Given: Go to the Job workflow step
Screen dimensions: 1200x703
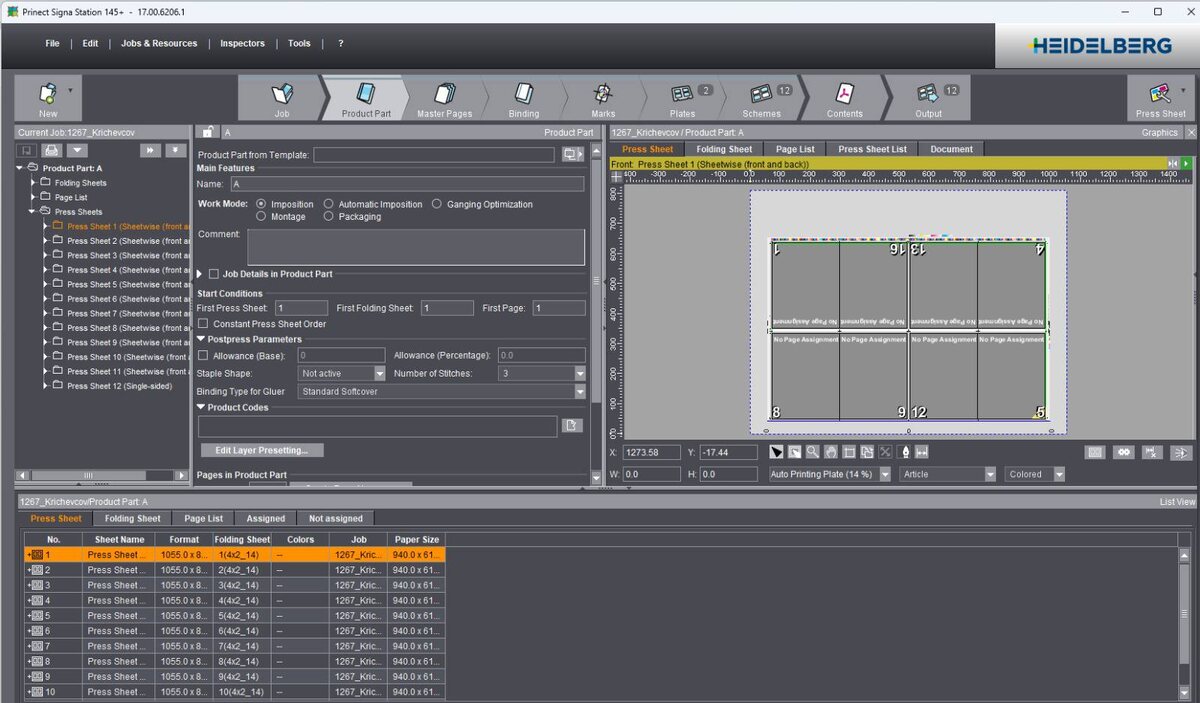Looking at the screenshot, I should click(282, 99).
